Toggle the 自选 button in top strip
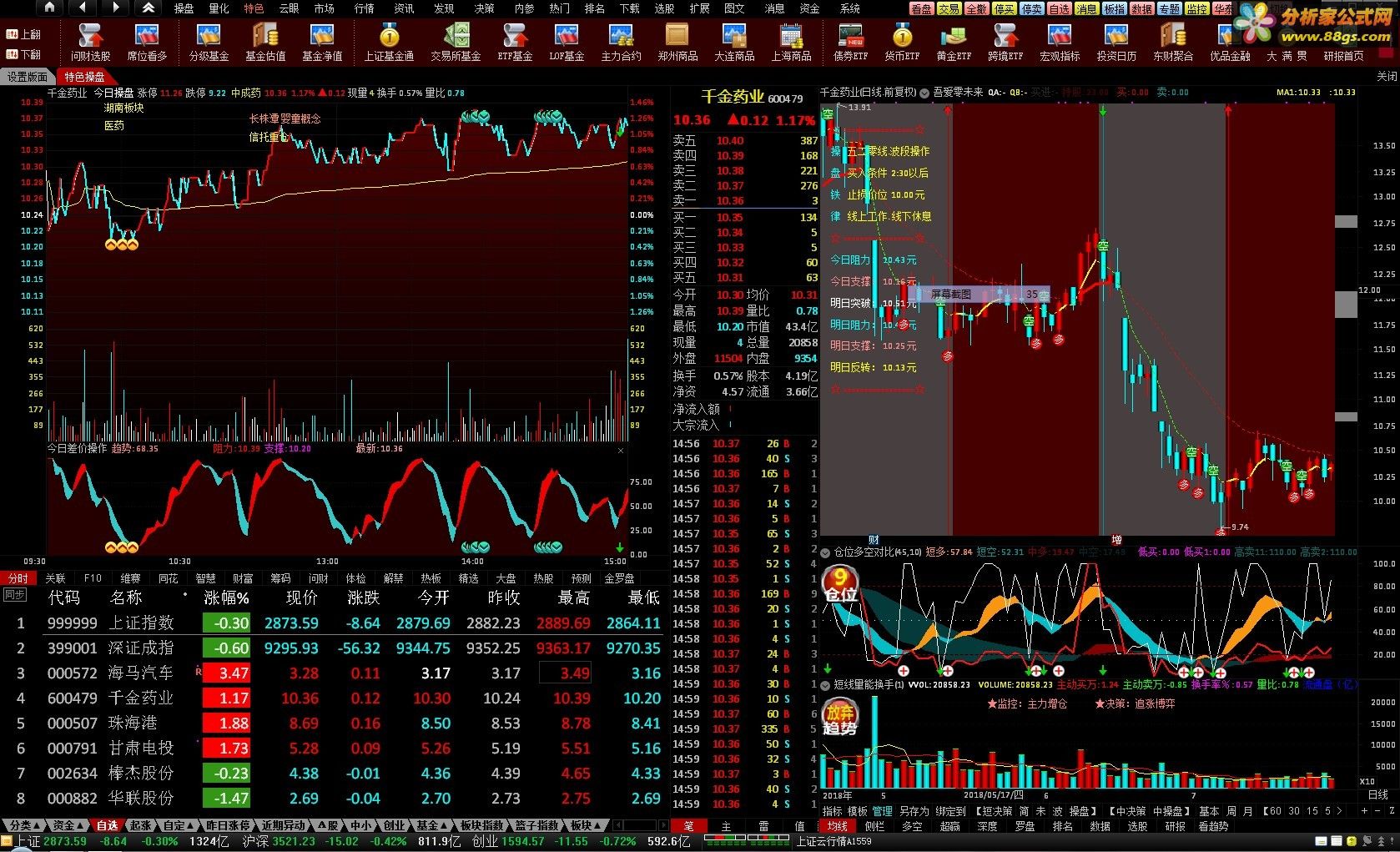1400x852 pixels. pyautogui.click(x=1059, y=8)
